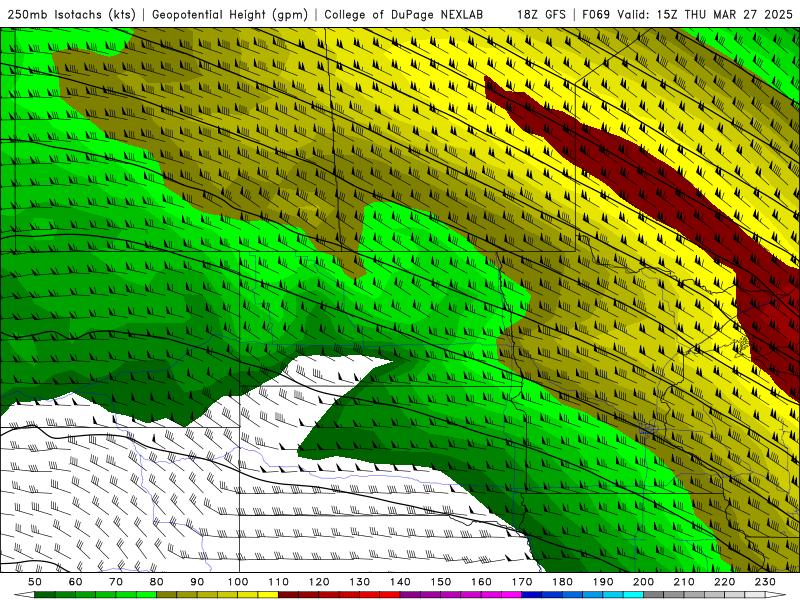Click the 200 kts legend label
The image size is (800, 600).
643,582
